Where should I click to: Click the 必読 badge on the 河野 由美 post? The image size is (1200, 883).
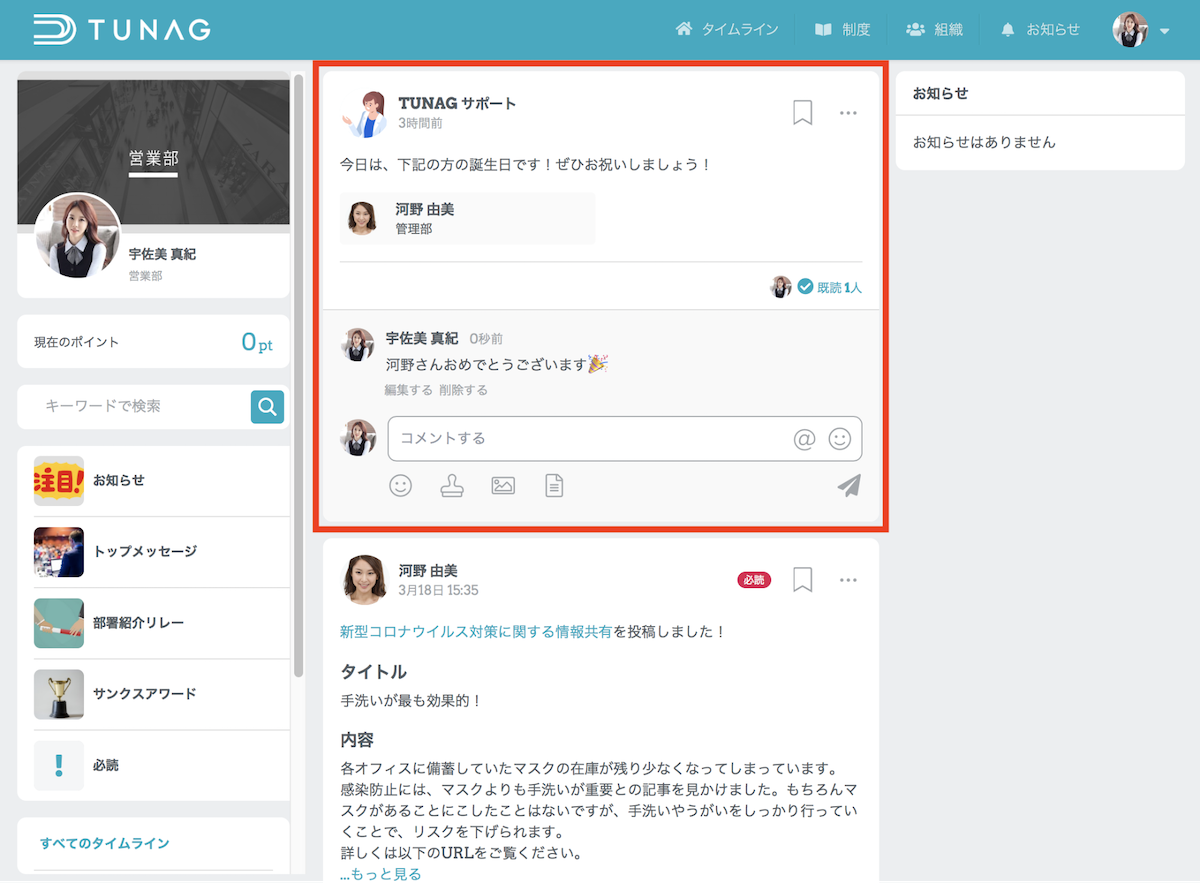(x=754, y=580)
